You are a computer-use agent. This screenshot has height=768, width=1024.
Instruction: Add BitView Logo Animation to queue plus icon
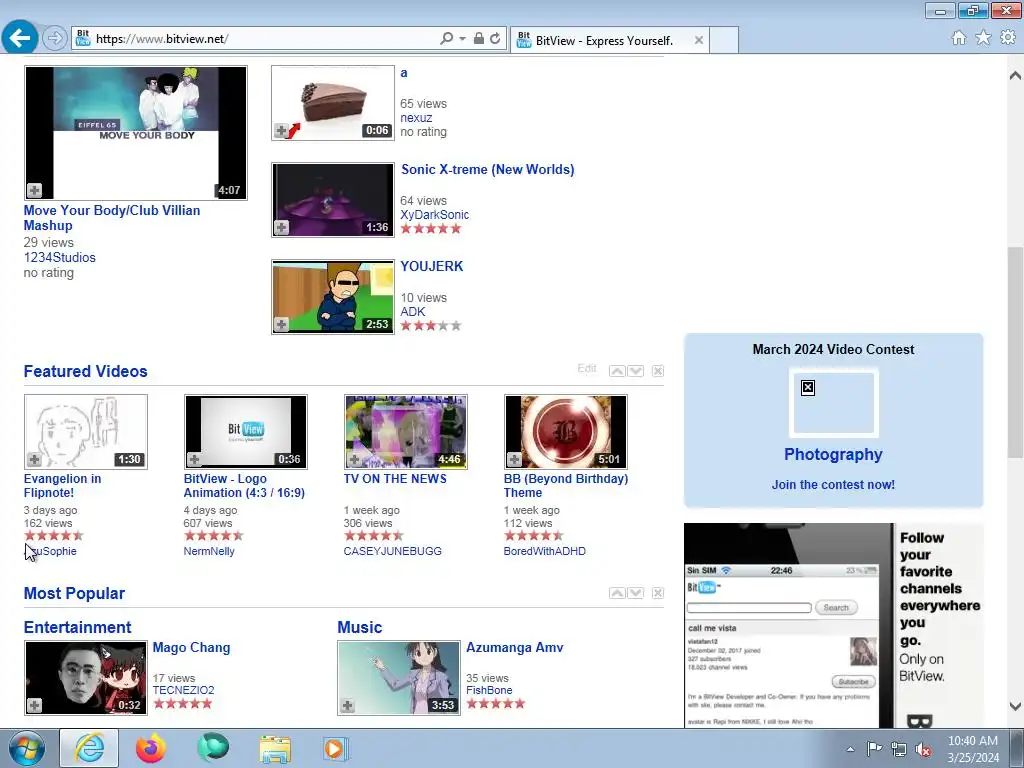195,459
